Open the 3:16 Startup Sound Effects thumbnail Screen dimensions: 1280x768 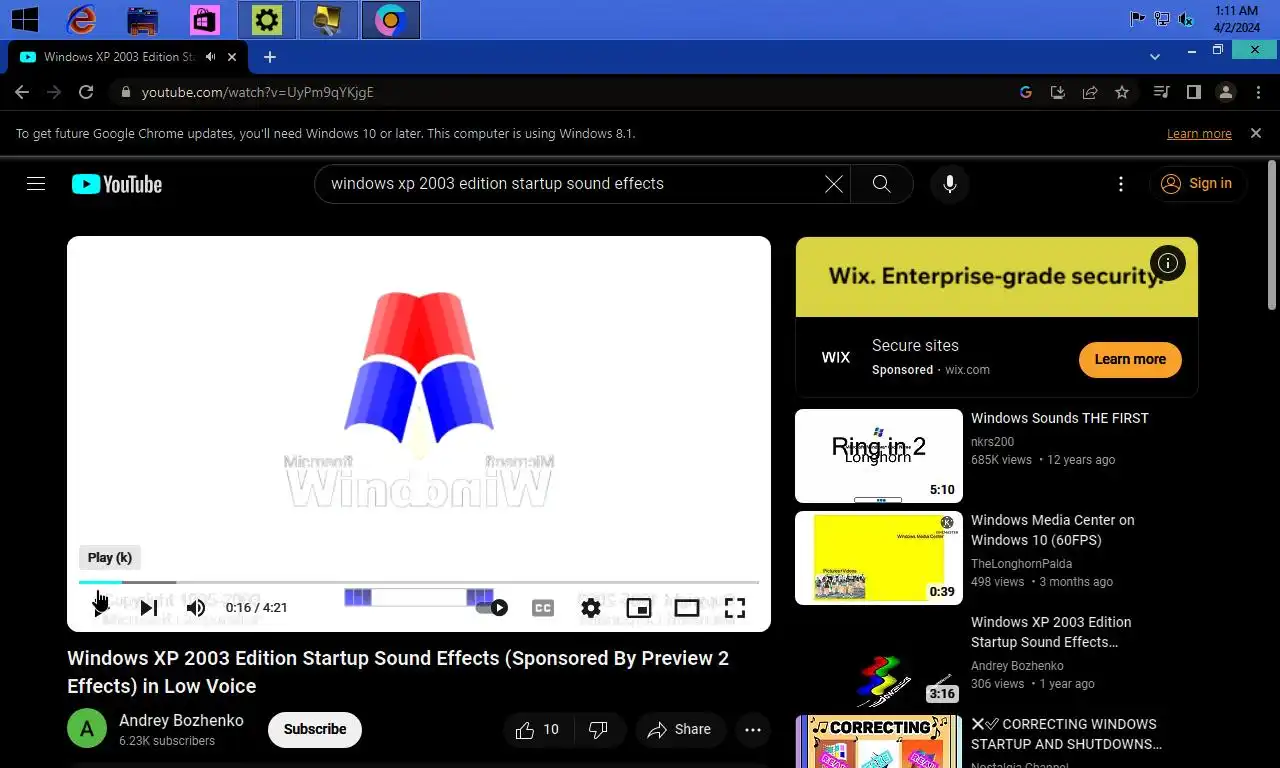point(879,660)
